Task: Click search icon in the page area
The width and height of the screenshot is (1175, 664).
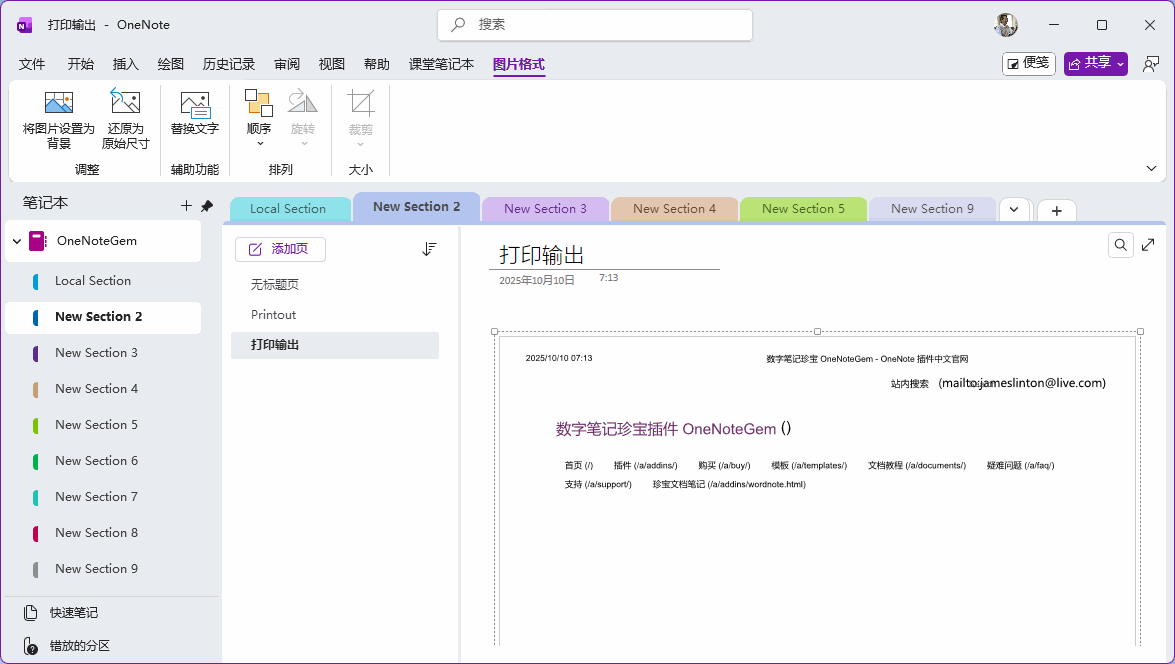Action: [x=1121, y=245]
